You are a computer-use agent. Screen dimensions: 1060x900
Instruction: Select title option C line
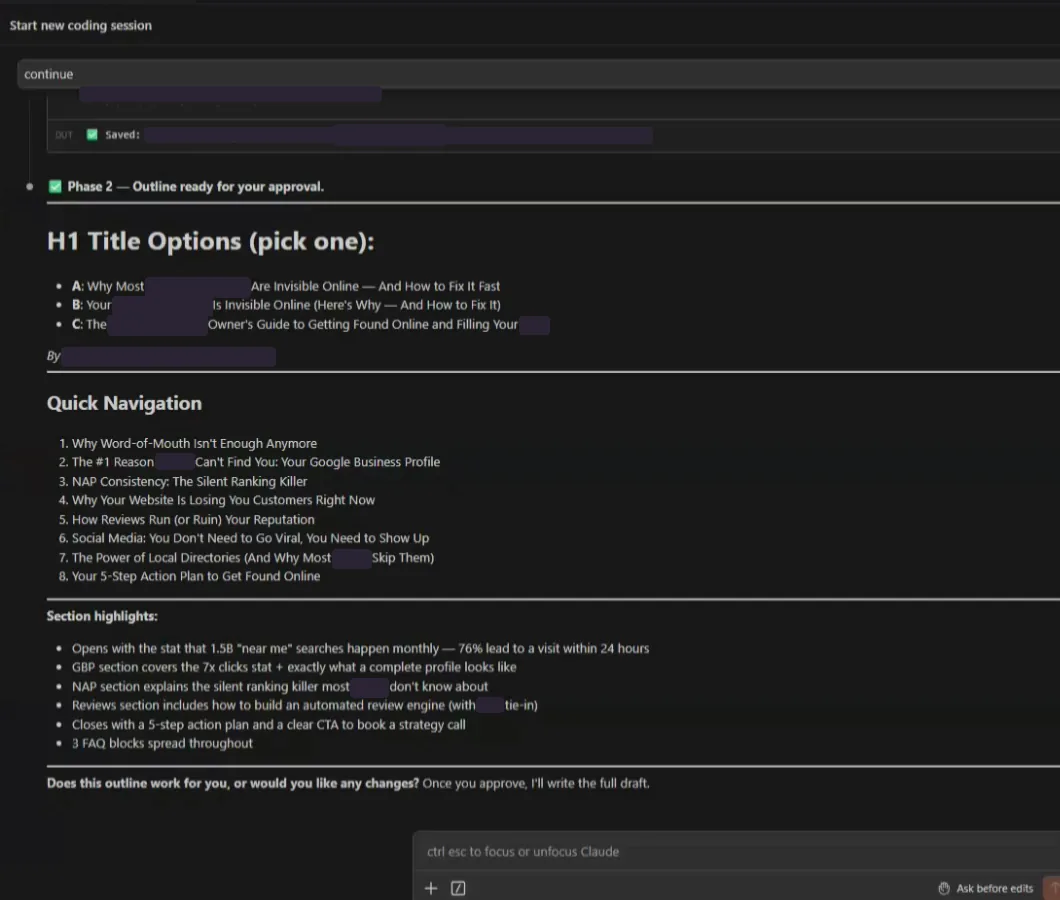(x=310, y=325)
